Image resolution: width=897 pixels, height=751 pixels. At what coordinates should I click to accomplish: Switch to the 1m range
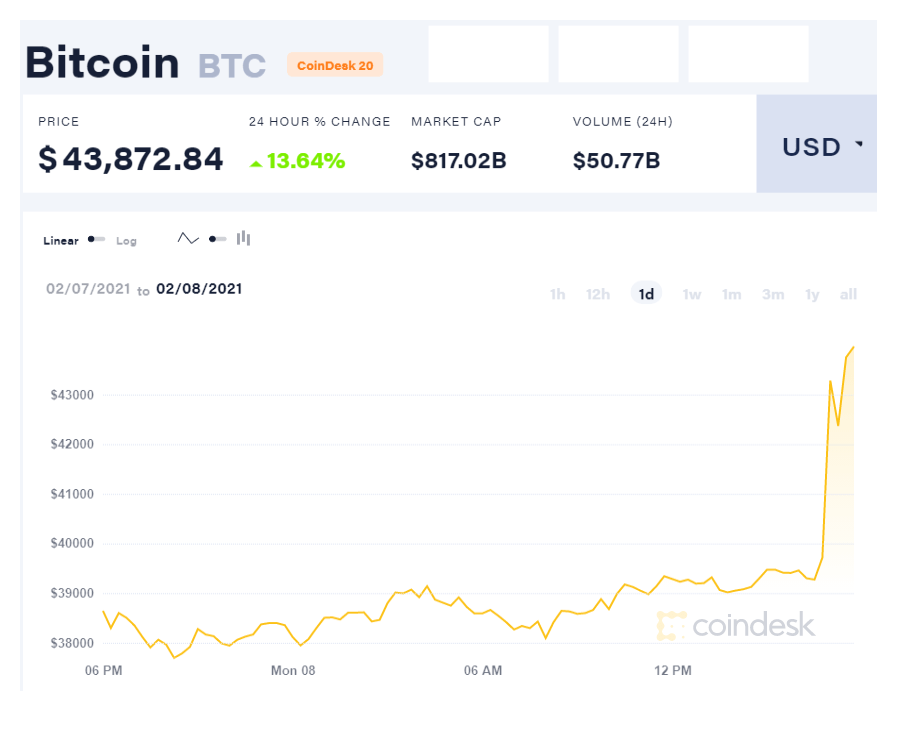click(732, 294)
